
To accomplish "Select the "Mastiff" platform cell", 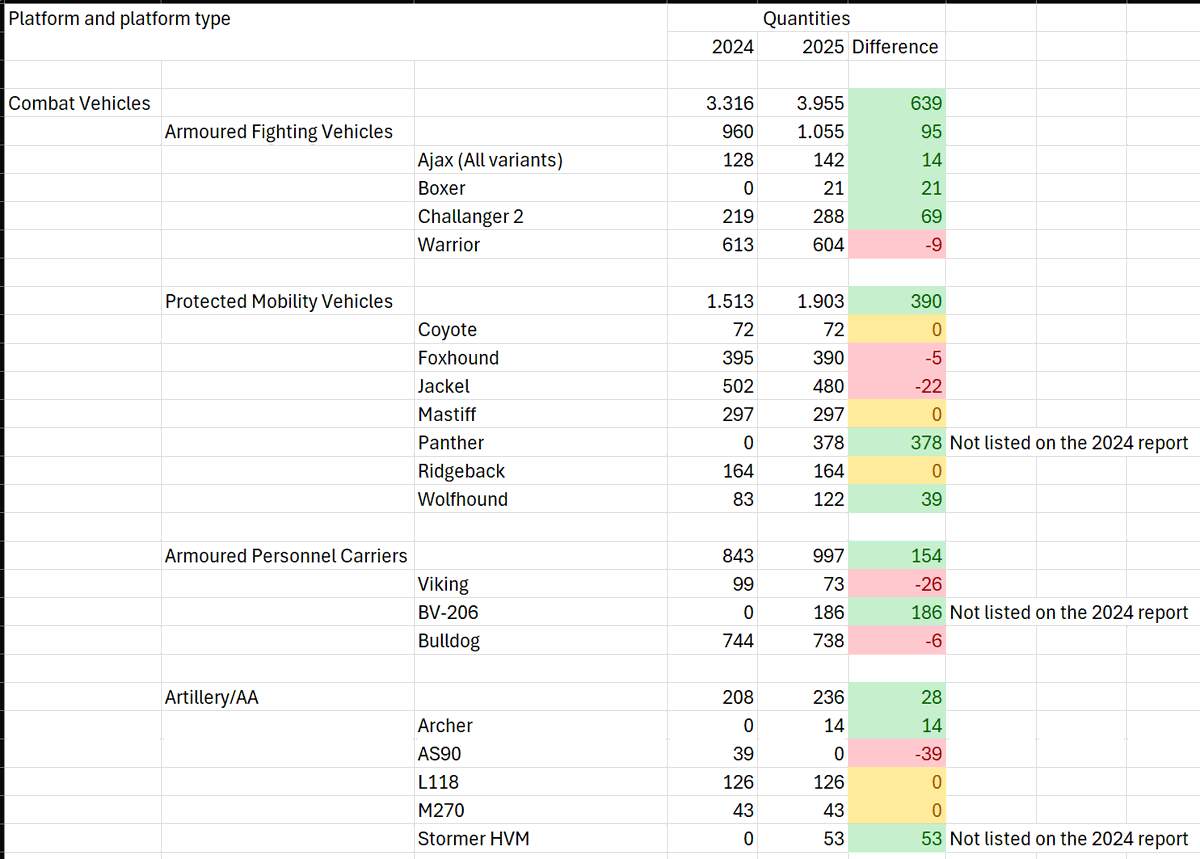I will 540,414.
